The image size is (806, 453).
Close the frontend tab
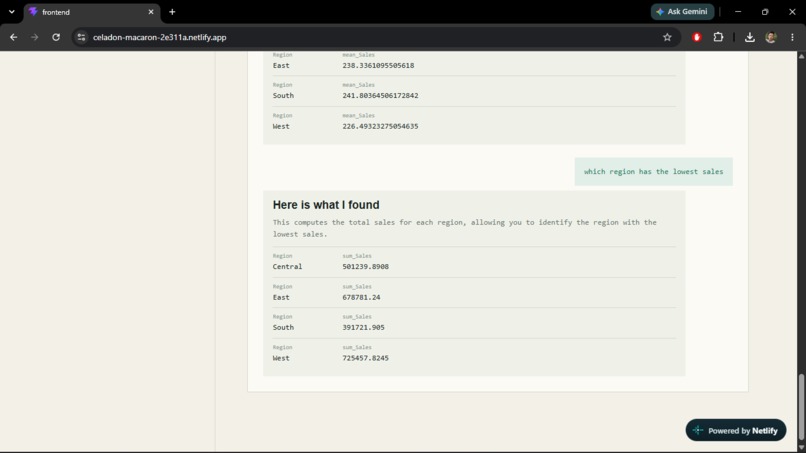(151, 12)
